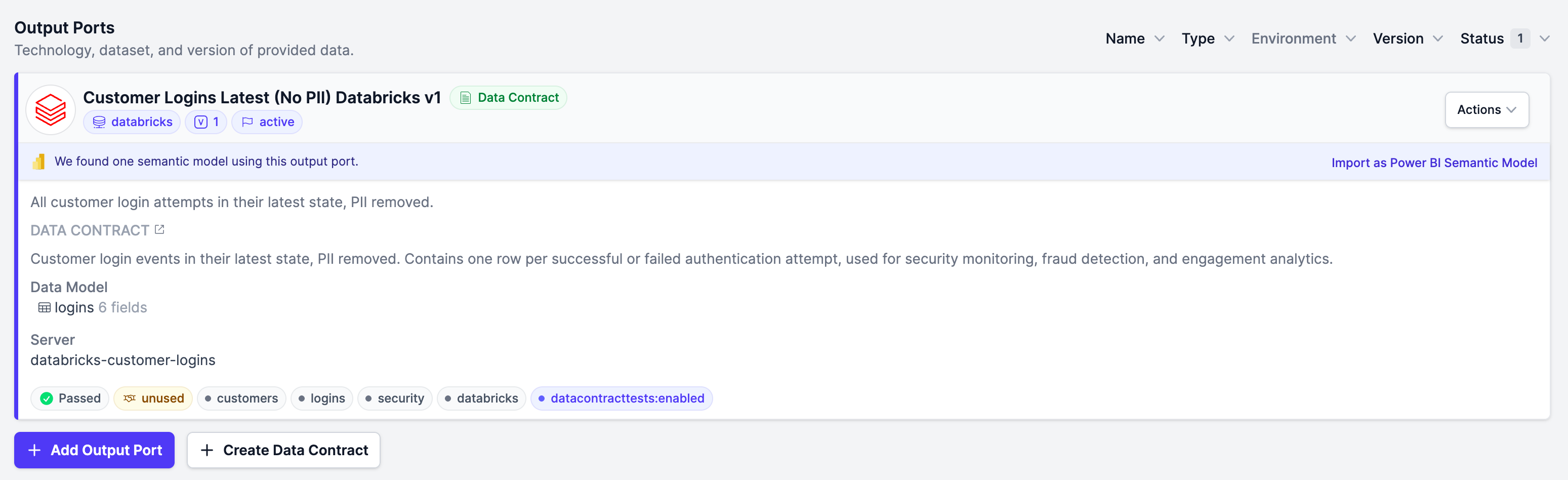Image resolution: width=1568 pixels, height=480 pixels.
Task: Click the 'Server' label
Action: [x=52, y=340]
